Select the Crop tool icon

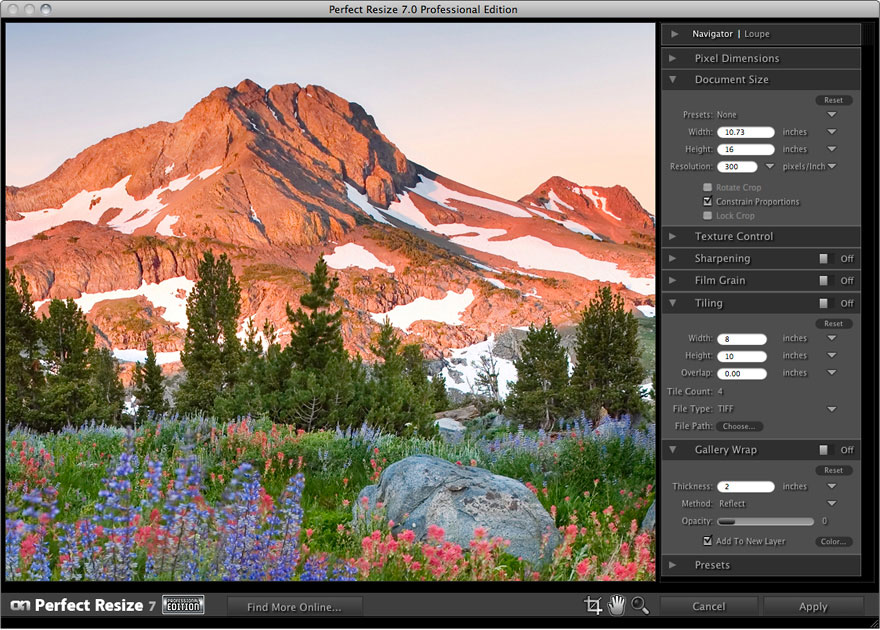[593, 606]
